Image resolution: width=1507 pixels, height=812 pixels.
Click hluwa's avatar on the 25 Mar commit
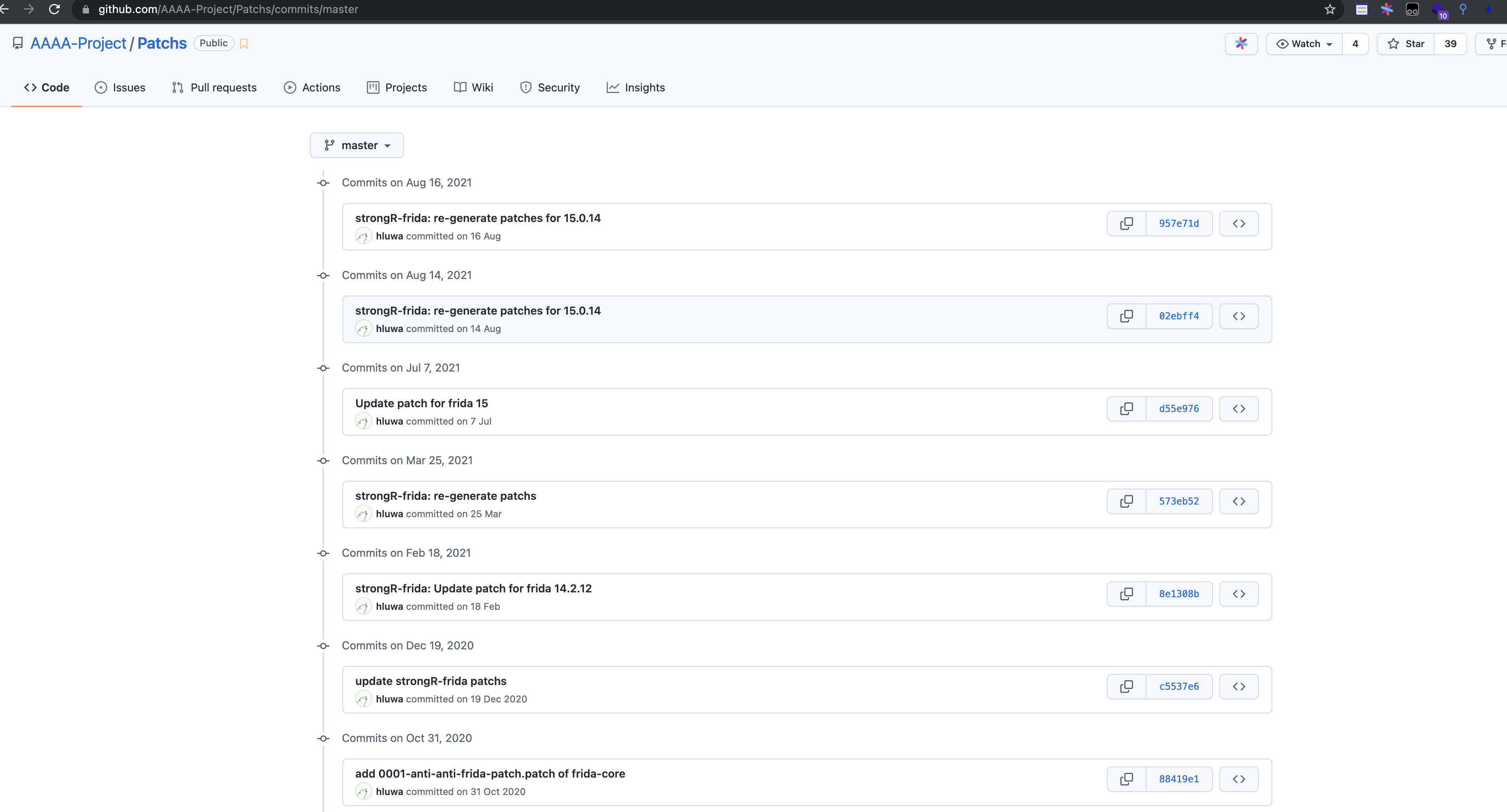(x=363, y=514)
